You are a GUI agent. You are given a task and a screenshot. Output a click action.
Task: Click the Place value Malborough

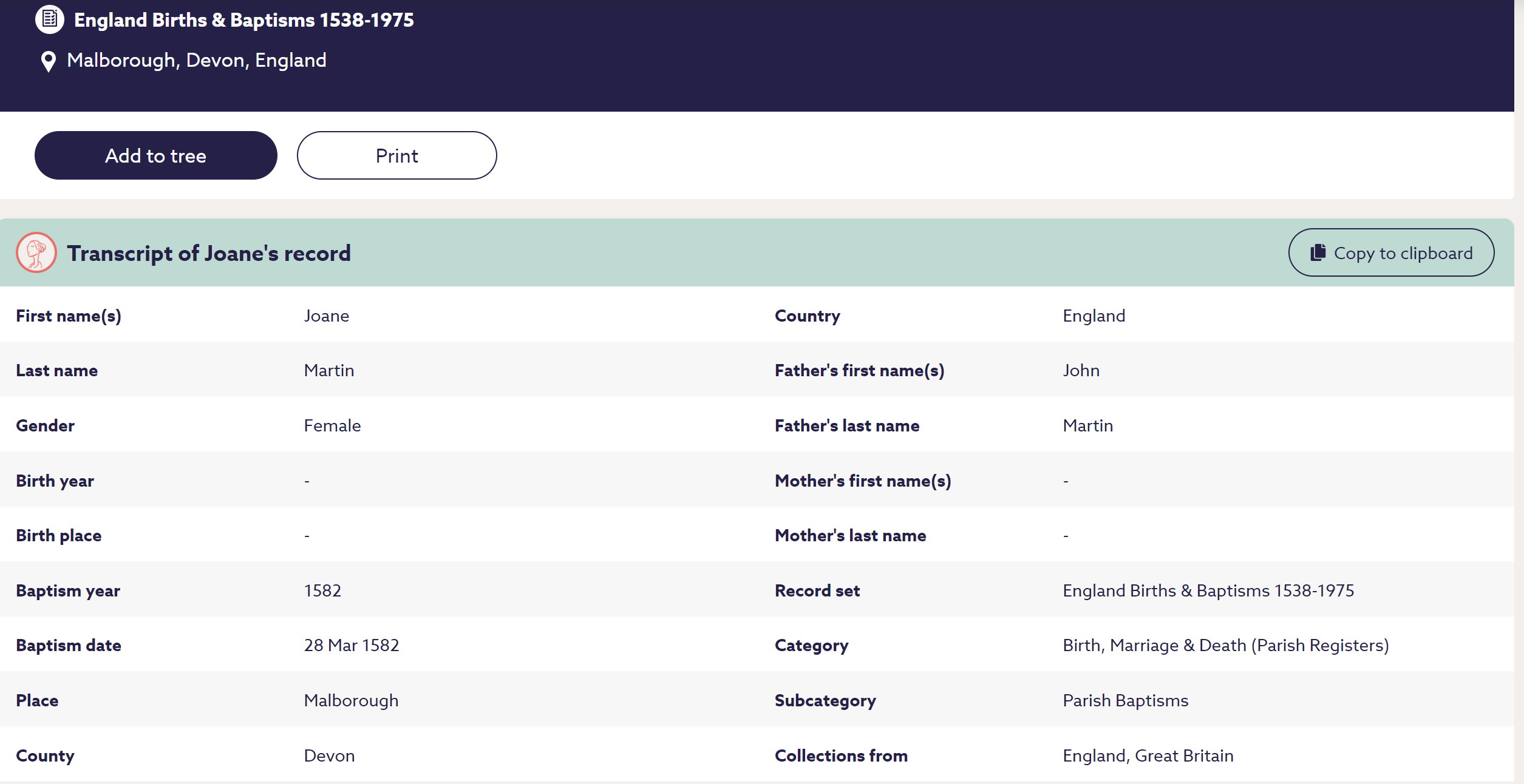(351, 701)
